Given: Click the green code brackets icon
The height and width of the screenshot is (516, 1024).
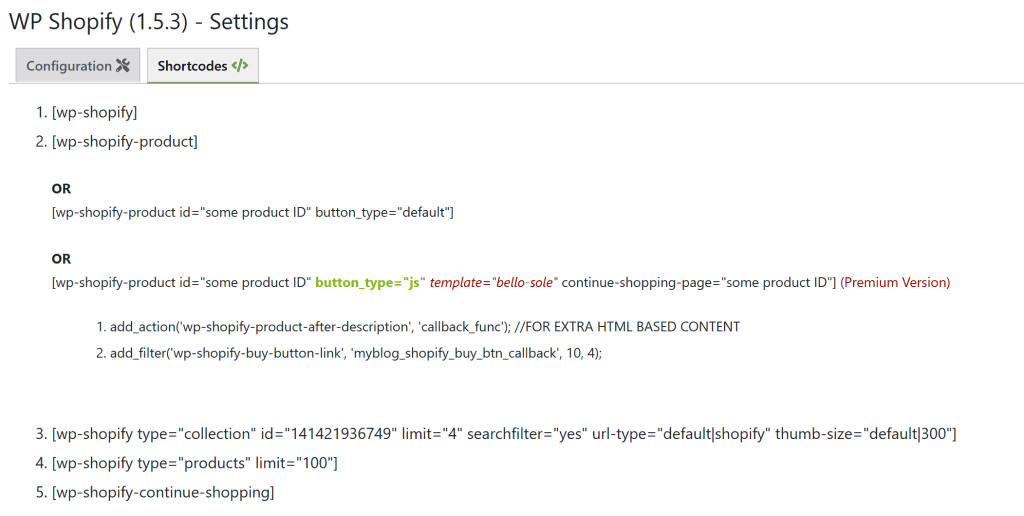Looking at the screenshot, I should click(x=240, y=65).
